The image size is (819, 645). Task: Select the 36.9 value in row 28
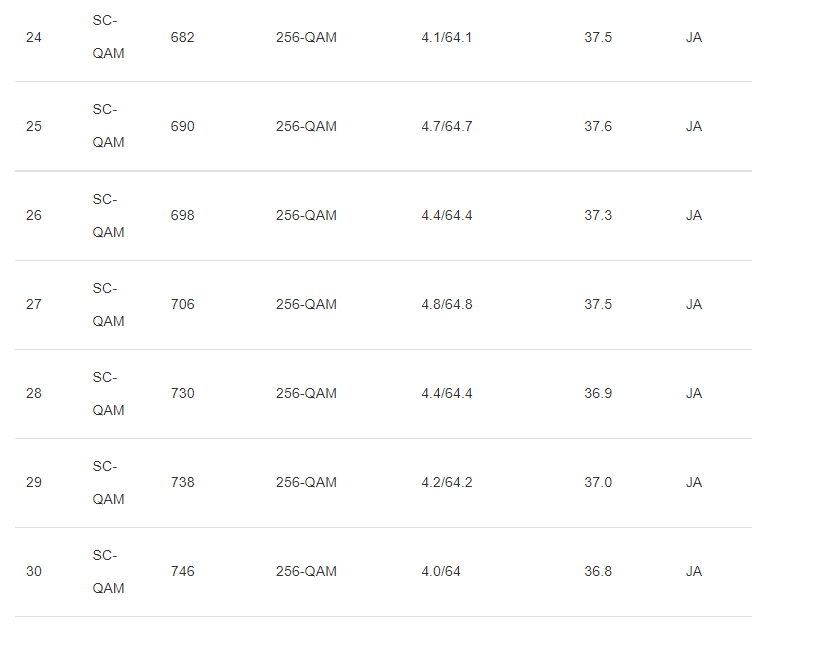point(598,394)
